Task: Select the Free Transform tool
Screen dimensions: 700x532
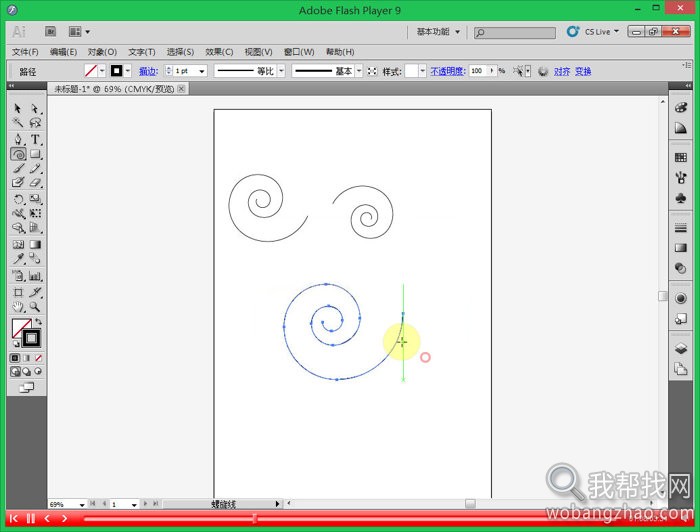Action: tap(35, 213)
